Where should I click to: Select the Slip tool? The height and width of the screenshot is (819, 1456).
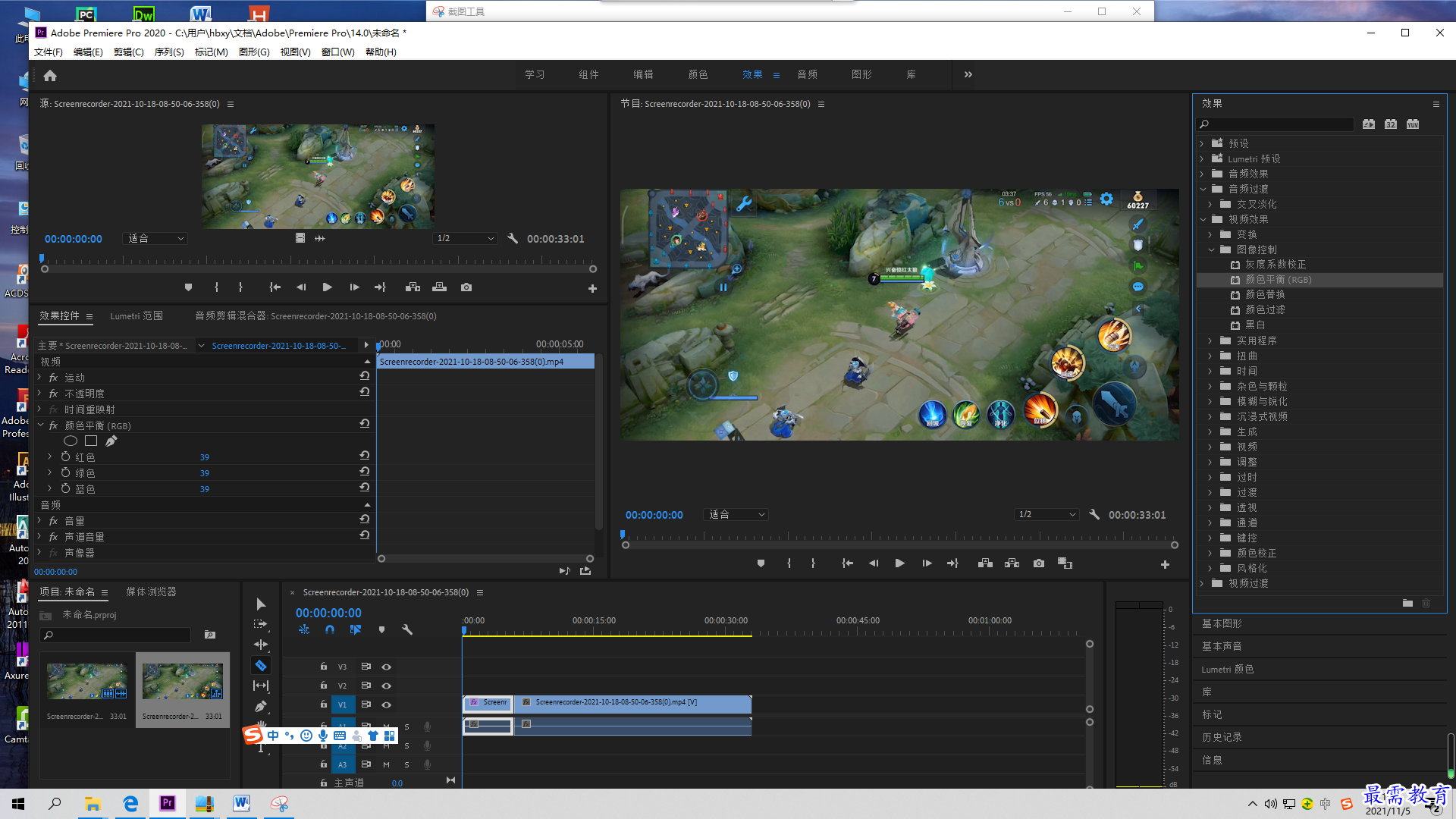click(x=261, y=686)
